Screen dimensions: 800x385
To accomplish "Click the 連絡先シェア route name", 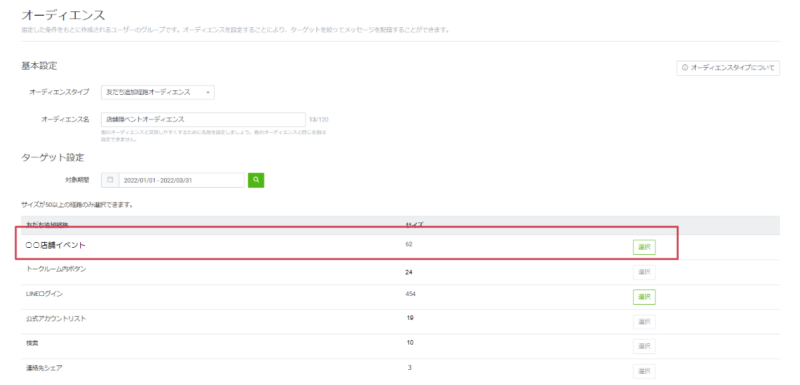I will [44, 368].
